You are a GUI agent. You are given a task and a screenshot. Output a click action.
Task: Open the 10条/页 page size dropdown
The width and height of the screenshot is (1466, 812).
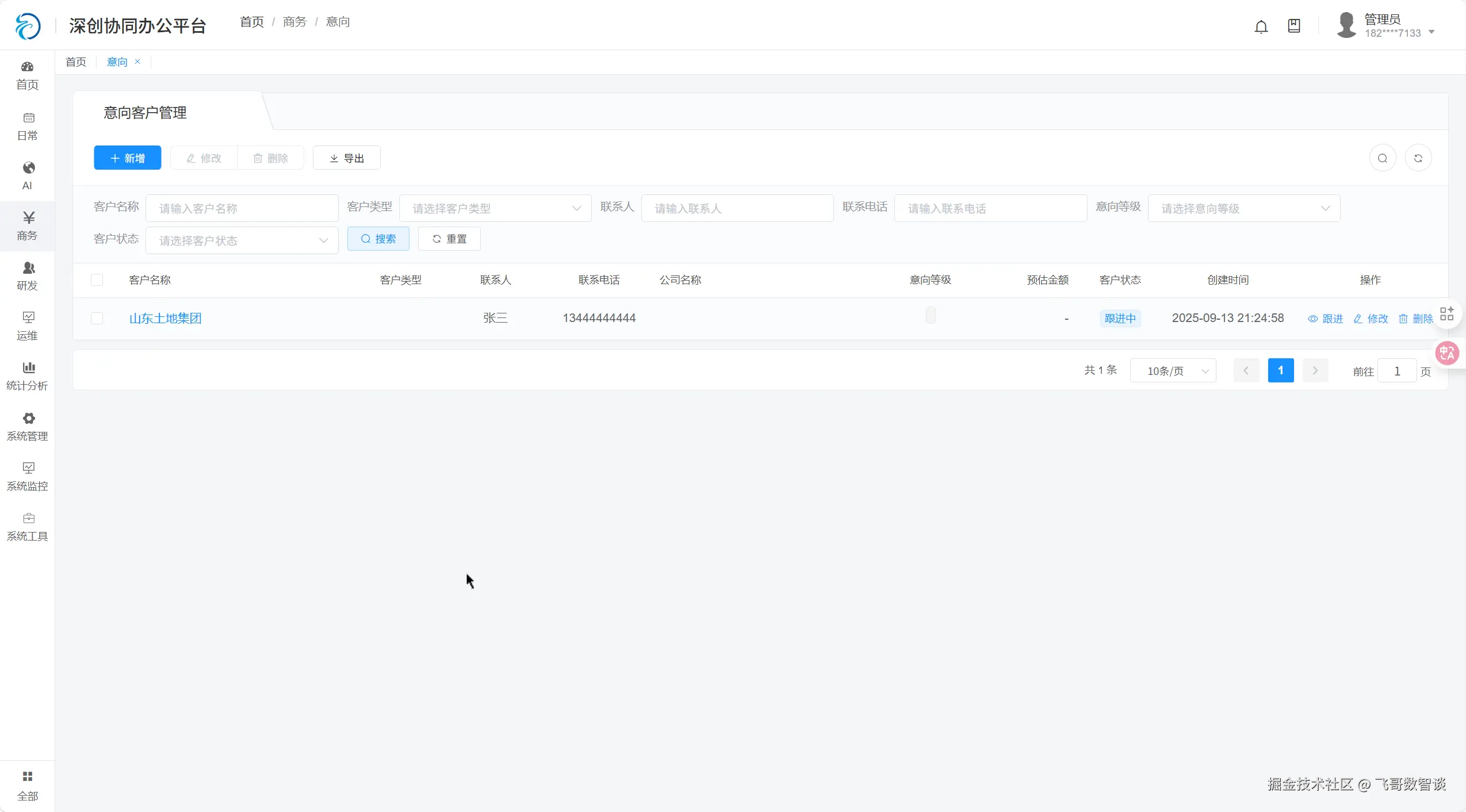point(1172,371)
